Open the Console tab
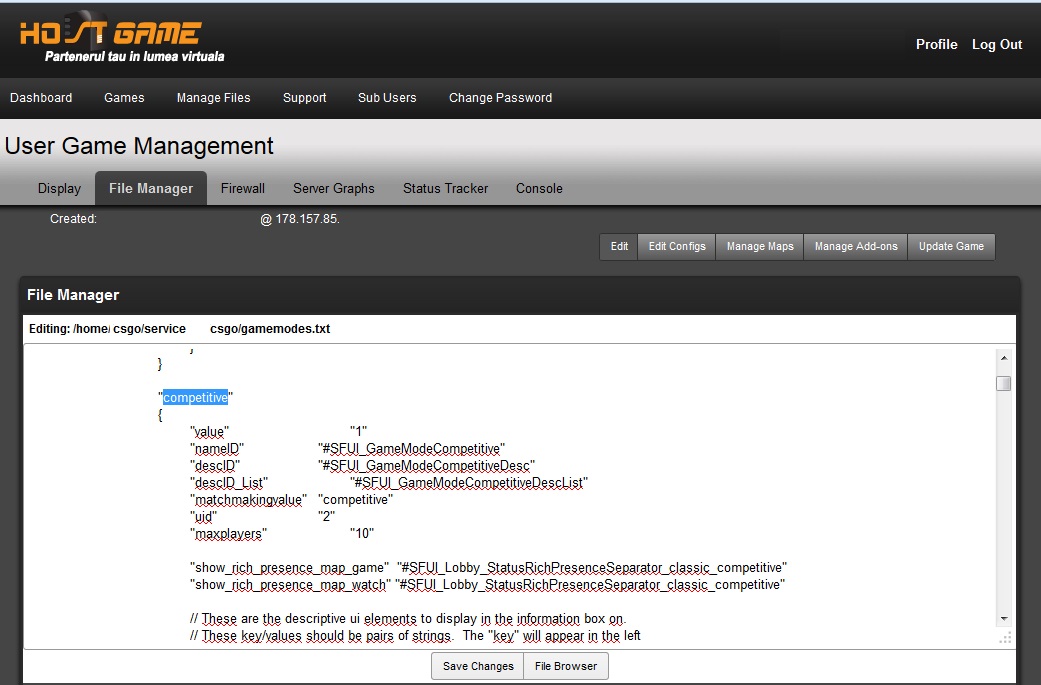1041x685 pixels. 539,188
